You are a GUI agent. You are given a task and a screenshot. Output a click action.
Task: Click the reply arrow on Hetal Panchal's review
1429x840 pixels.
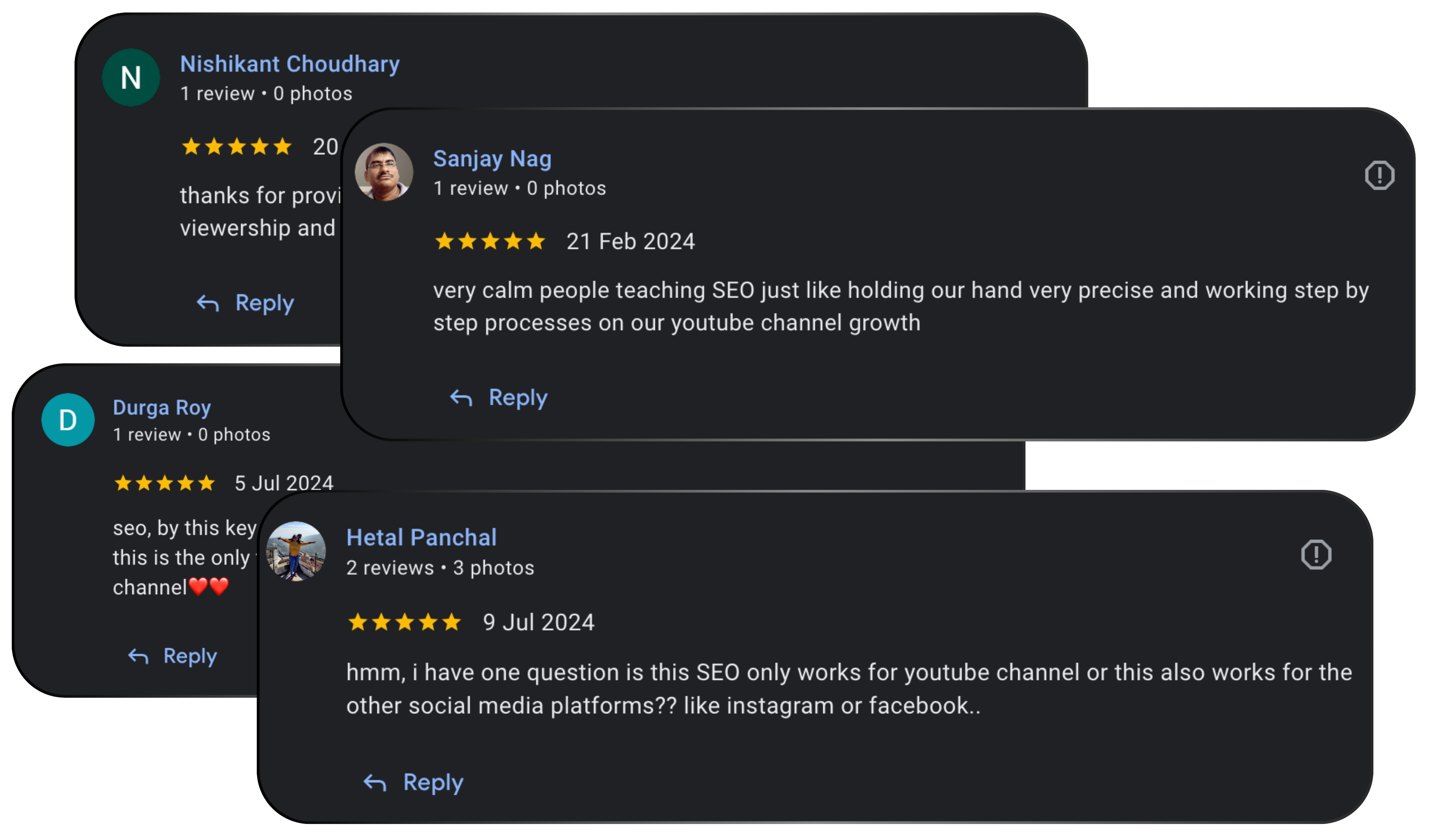(374, 782)
